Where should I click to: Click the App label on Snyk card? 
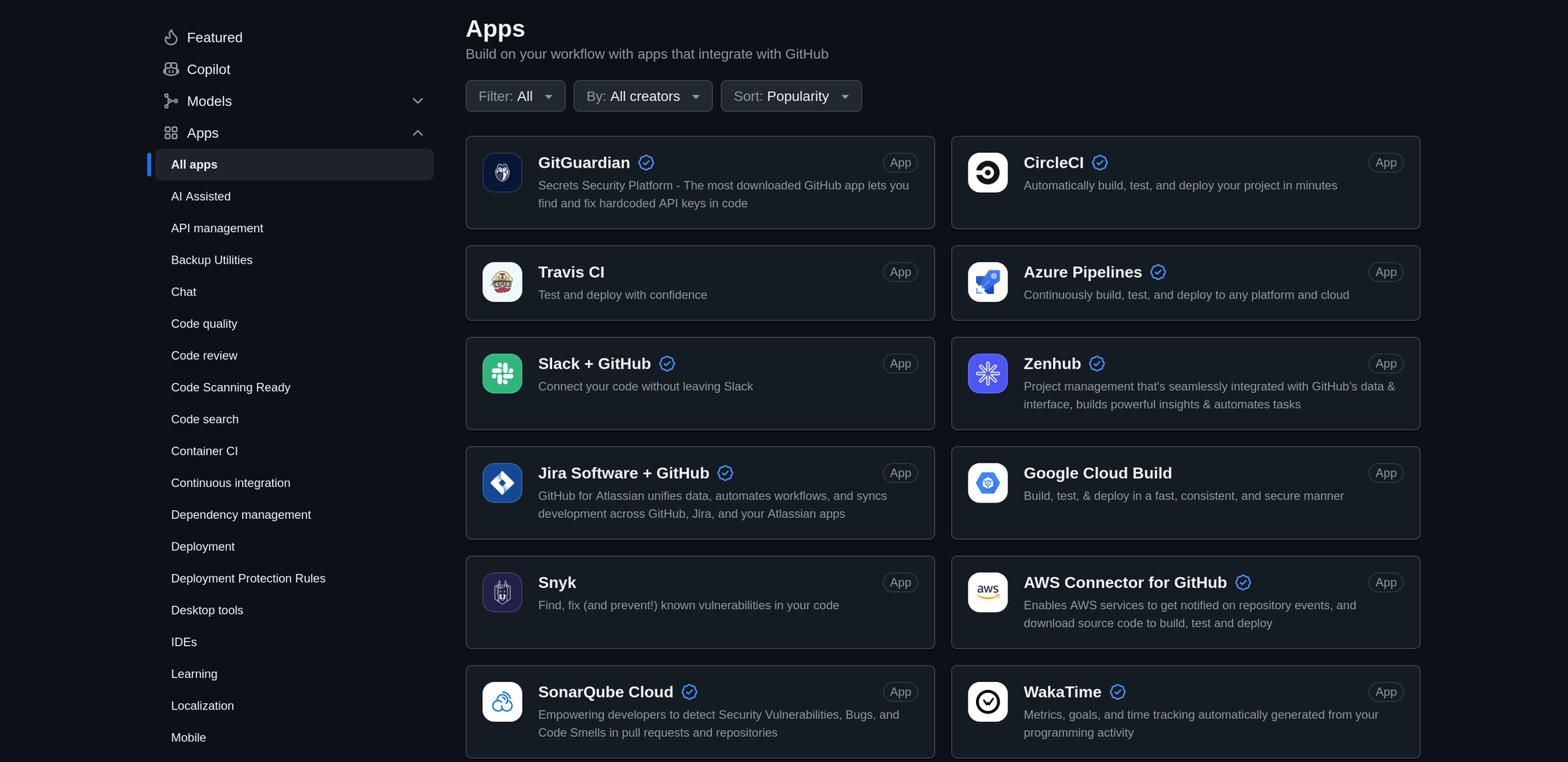(900, 582)
